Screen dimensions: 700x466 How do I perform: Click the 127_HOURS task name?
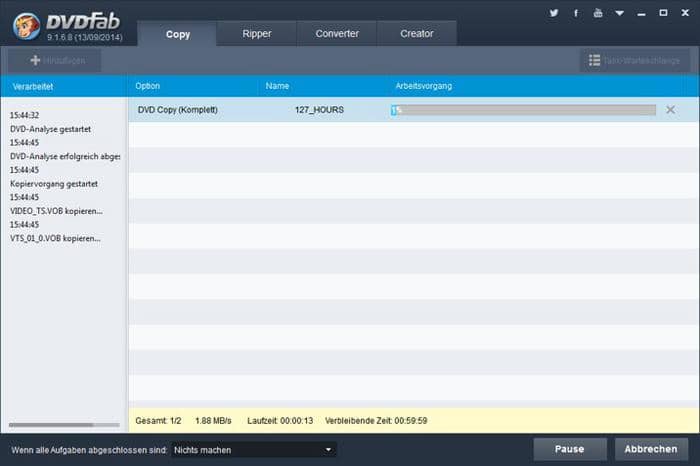[319, 110]
